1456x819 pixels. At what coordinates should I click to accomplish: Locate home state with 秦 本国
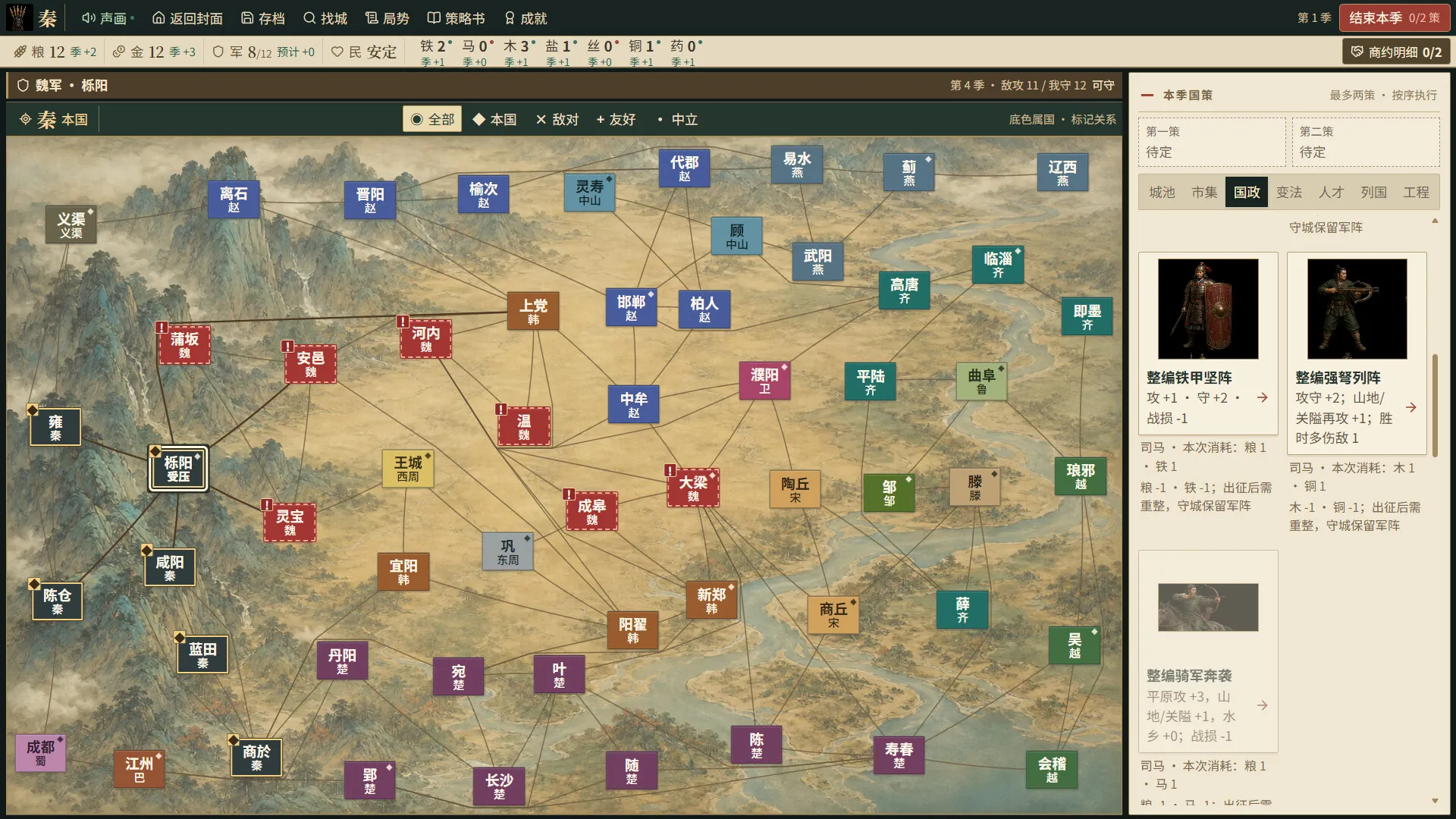(x=55, y=119)
